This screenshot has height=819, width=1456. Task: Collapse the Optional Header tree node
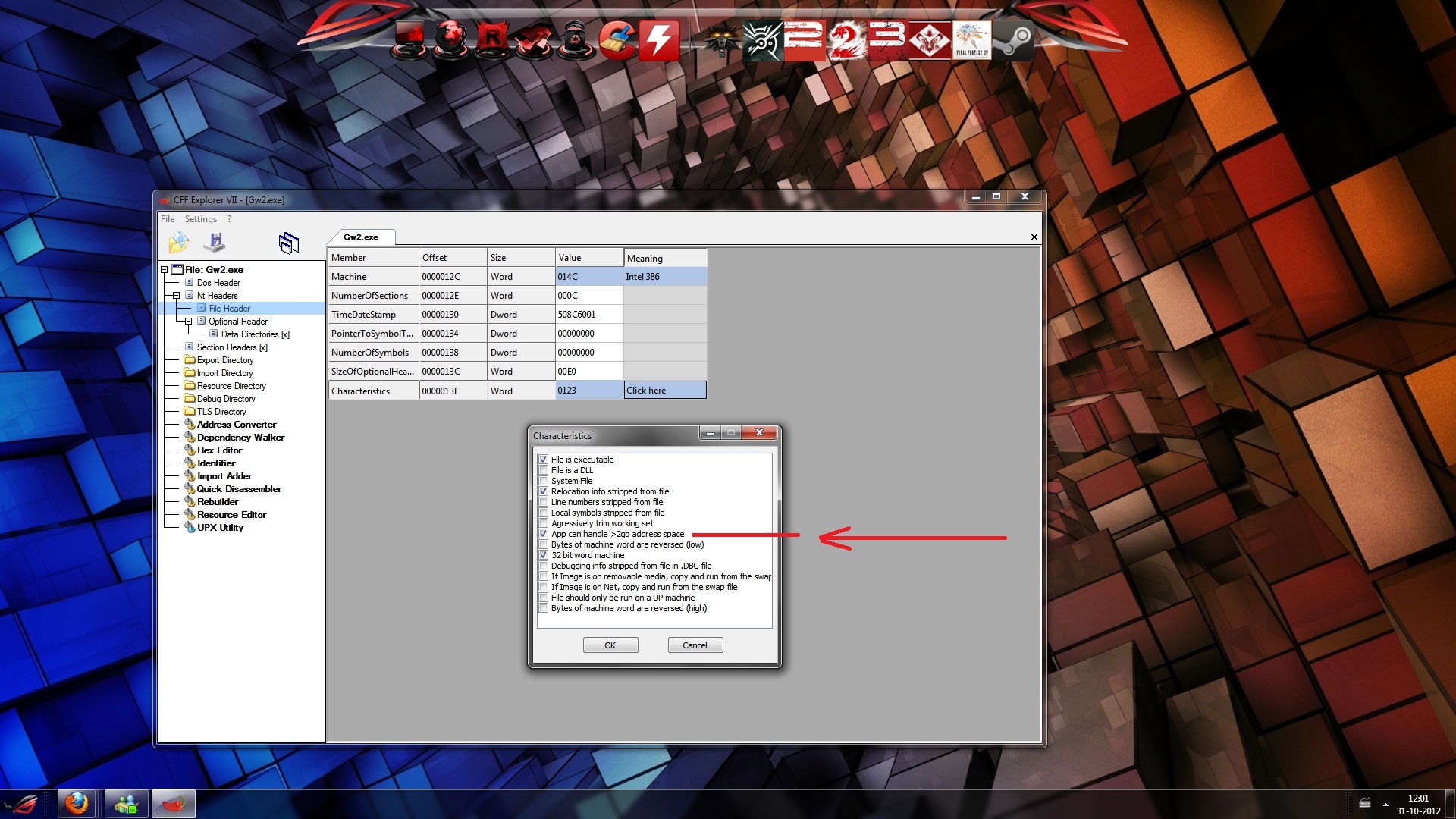tap(188, 322)
